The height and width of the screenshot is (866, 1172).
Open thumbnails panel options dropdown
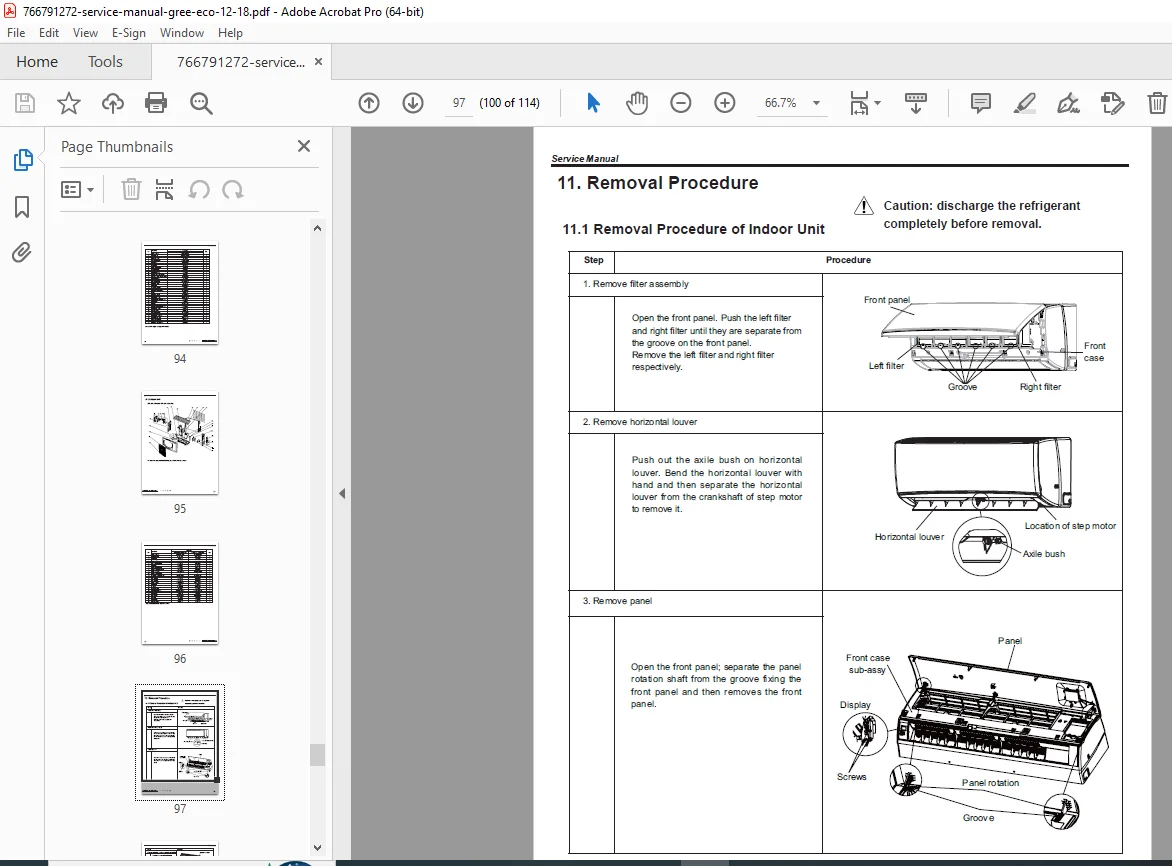point(77,190)
